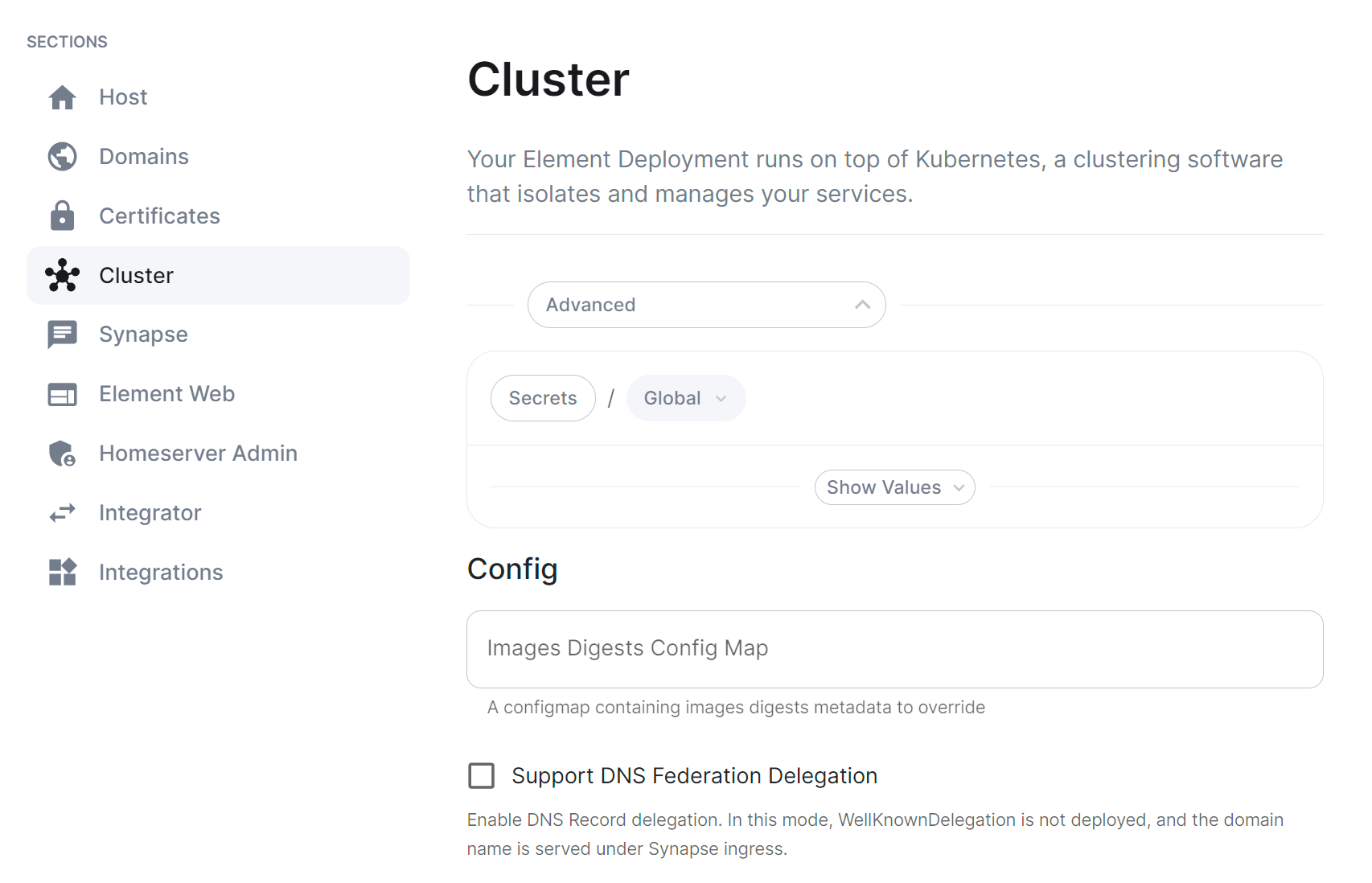Select the Cluster section label
Image resolution: width=1372 pixels, height=883 pixels.
click(136, 275)
